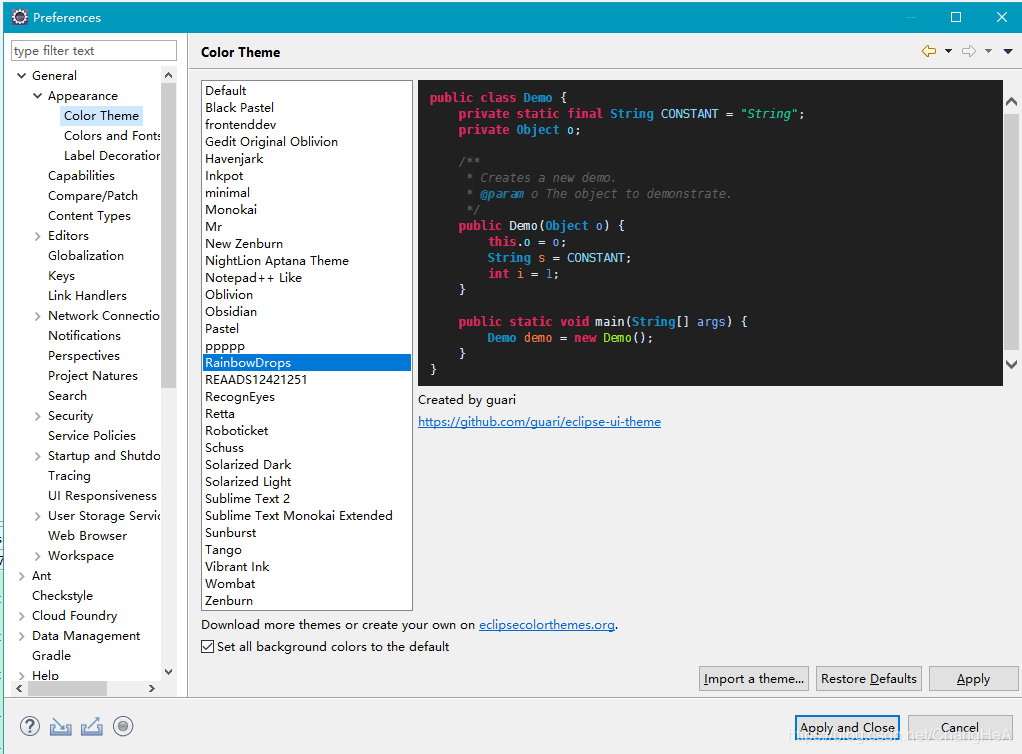Expand the Network Connections node
The image size is (1022, 754).
coord(37,316)
